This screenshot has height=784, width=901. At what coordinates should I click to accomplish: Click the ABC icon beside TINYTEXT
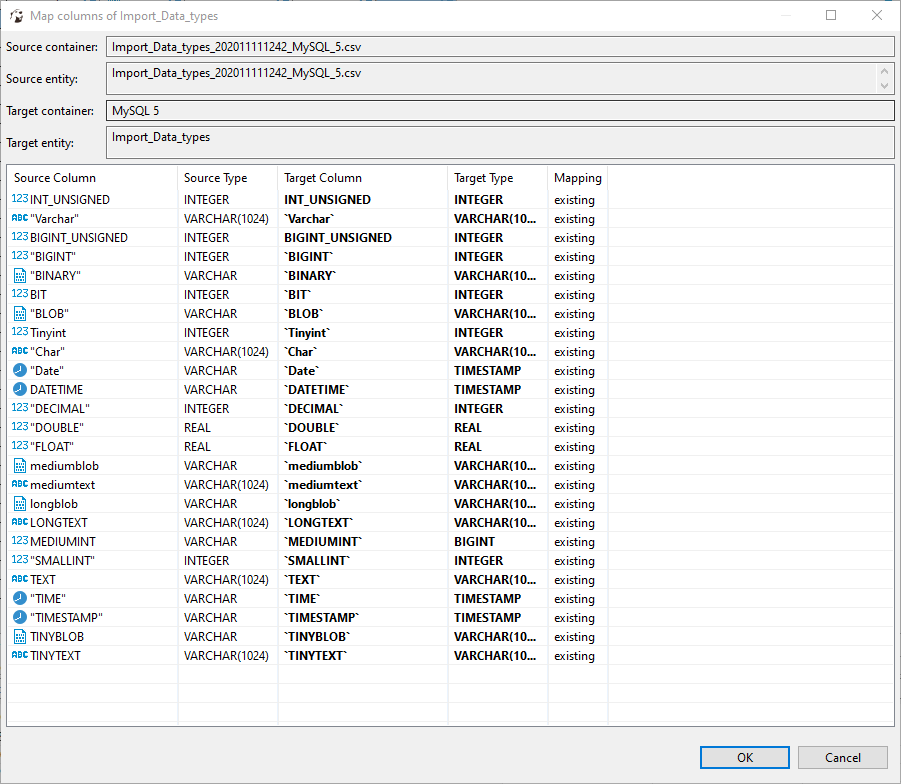point(18,655)
